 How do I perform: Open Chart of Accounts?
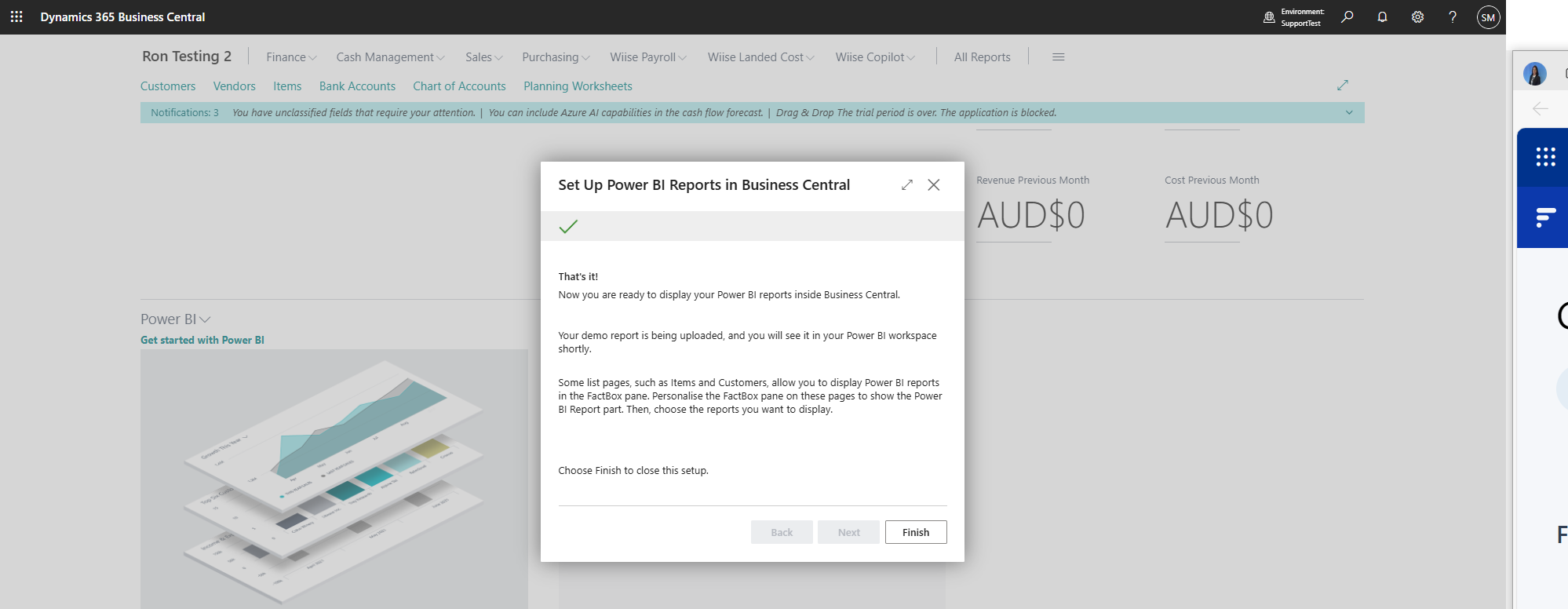pos(459,86)
